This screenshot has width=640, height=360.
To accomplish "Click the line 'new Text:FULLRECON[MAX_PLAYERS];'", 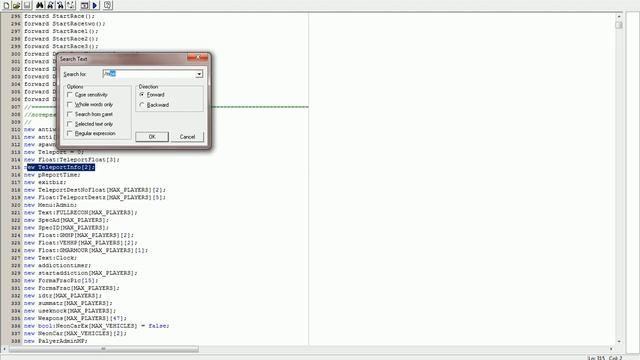I will (x=80, y=213).
